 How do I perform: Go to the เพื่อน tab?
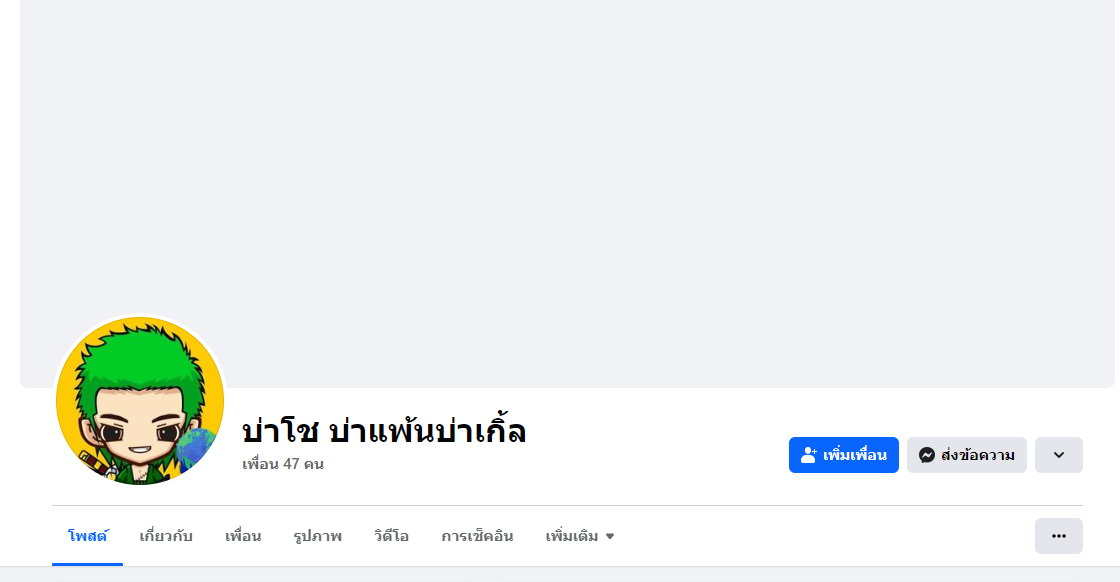243,536
